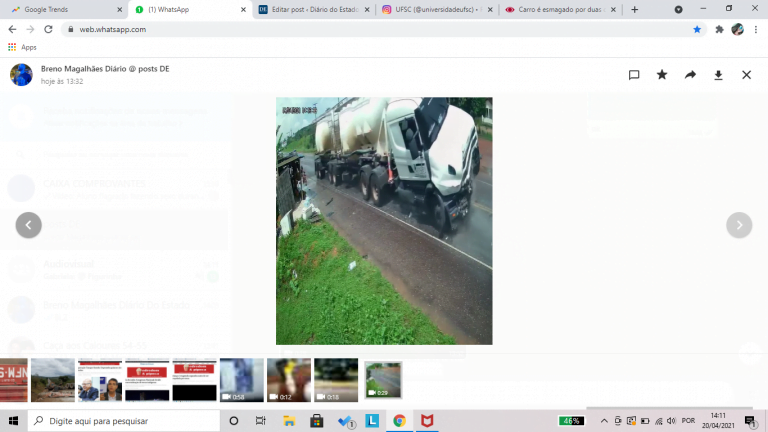Switch to the Editar post Diário do Estado tab
Screen dimensions: 768x432
[313, 9]
